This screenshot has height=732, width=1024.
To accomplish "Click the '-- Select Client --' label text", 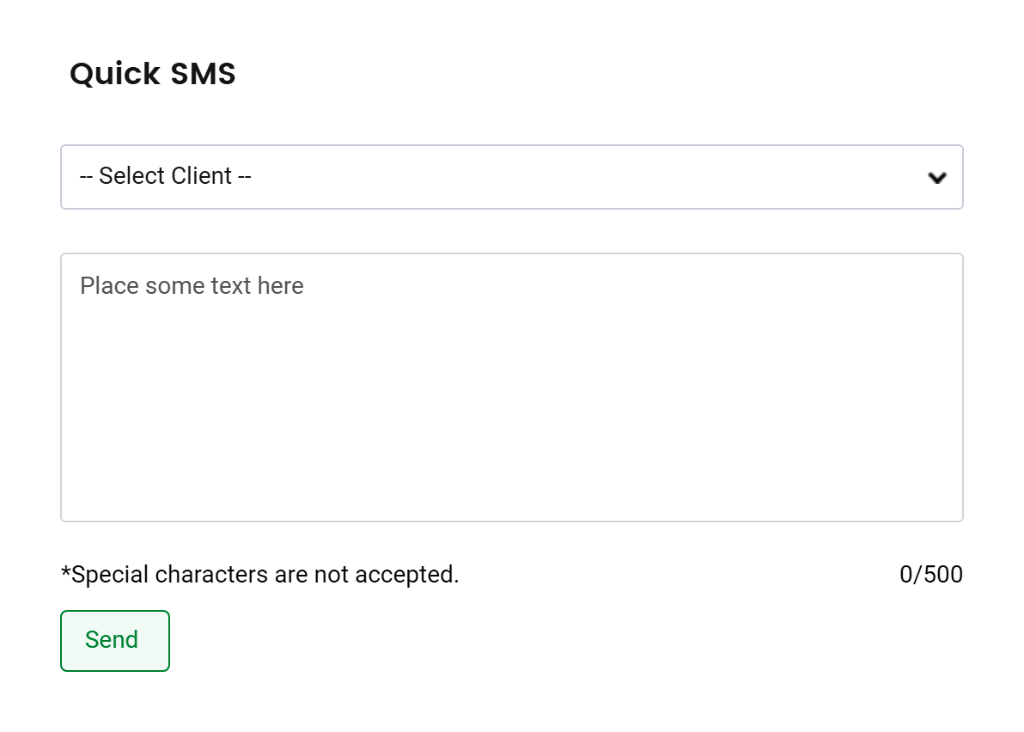I will tap(166, 177).
